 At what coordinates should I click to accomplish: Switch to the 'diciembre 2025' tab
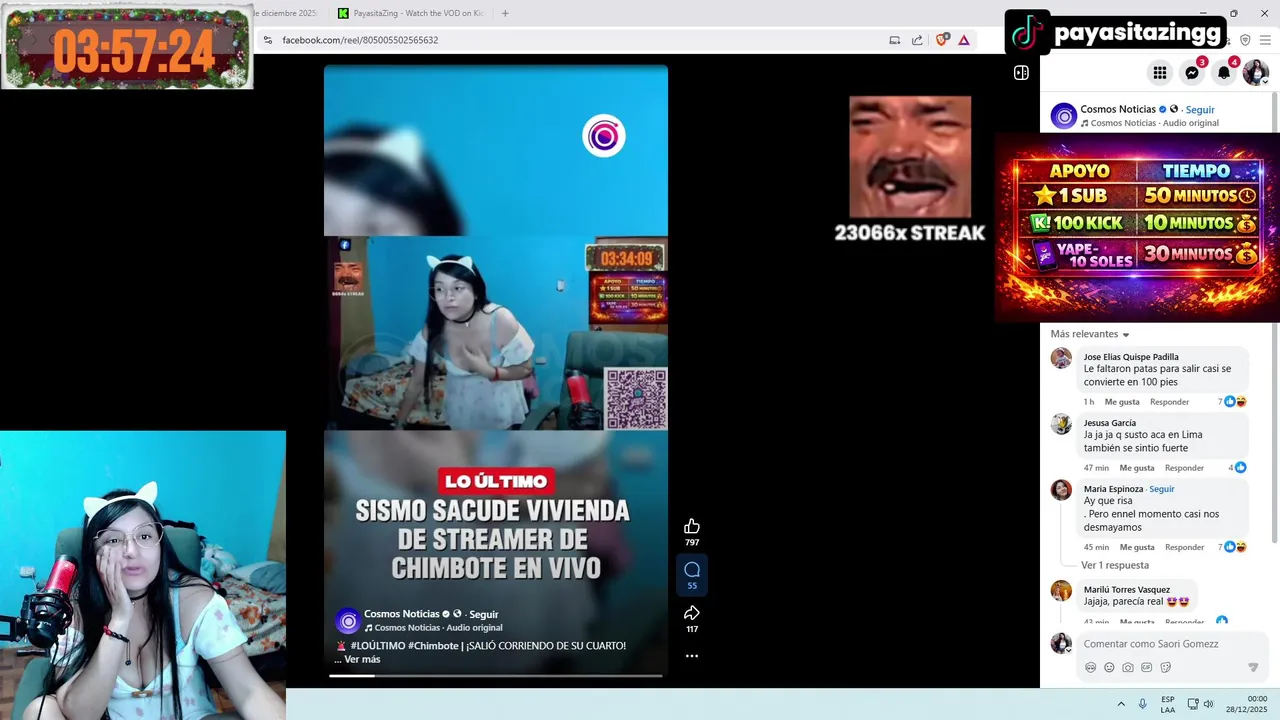click(x=285, y=13)
